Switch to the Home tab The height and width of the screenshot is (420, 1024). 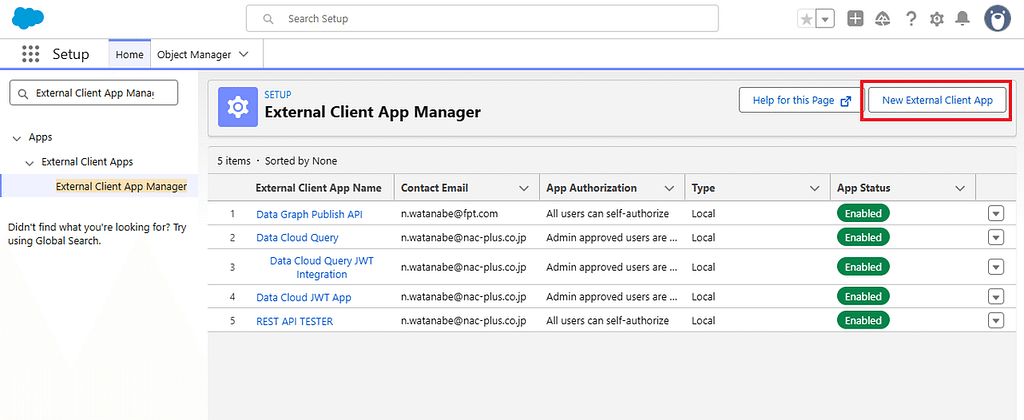coord(129,55)
